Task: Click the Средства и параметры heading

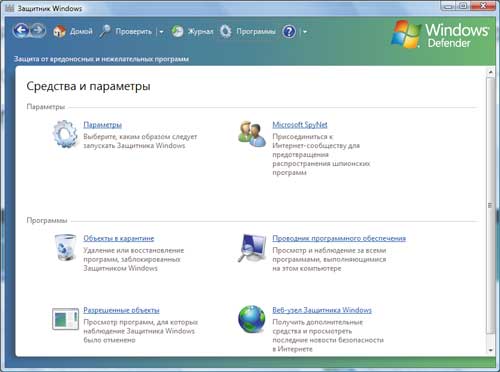Action: pos(88,86)
